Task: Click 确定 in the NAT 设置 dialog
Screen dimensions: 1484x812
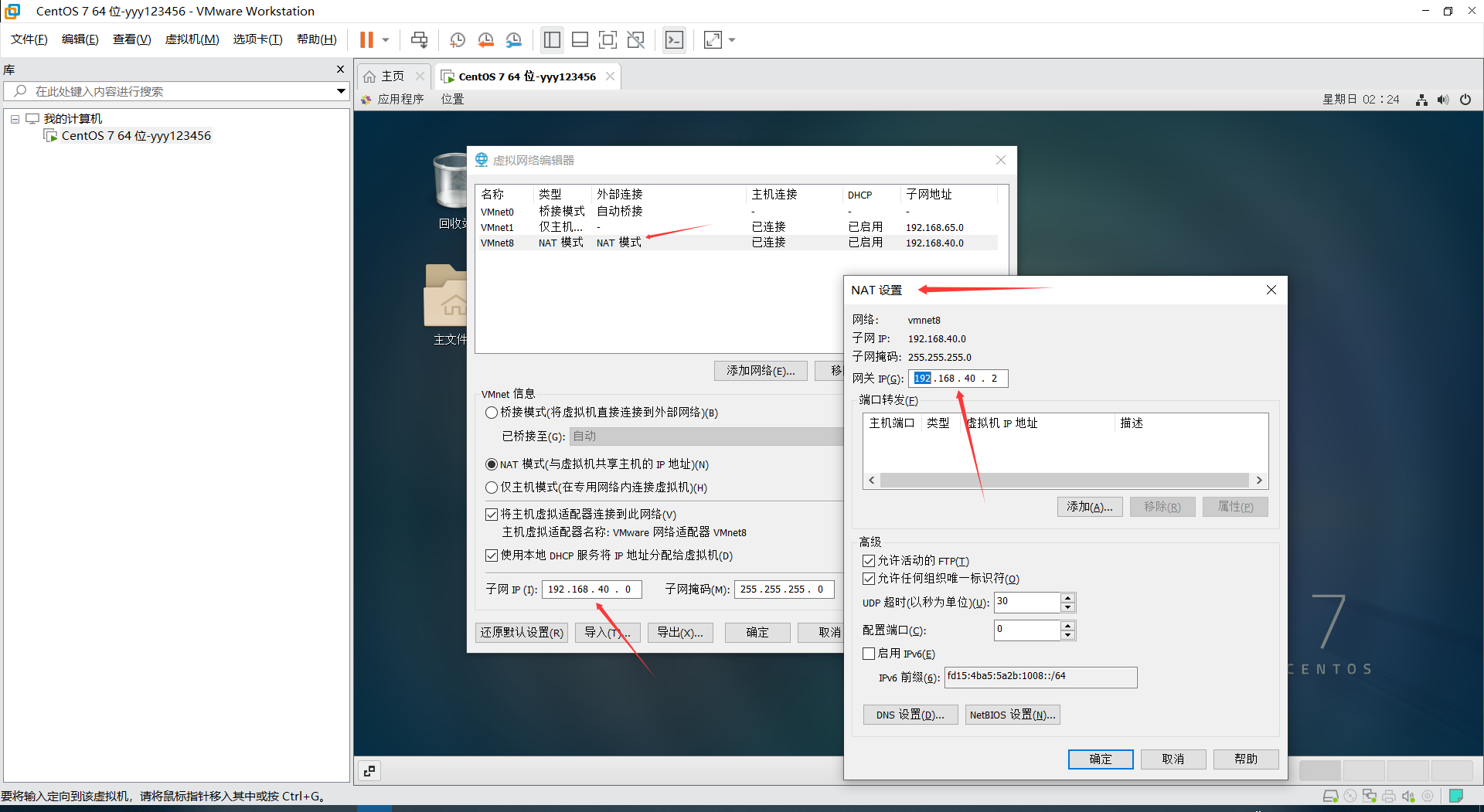Action: [x=1101, y=759]
